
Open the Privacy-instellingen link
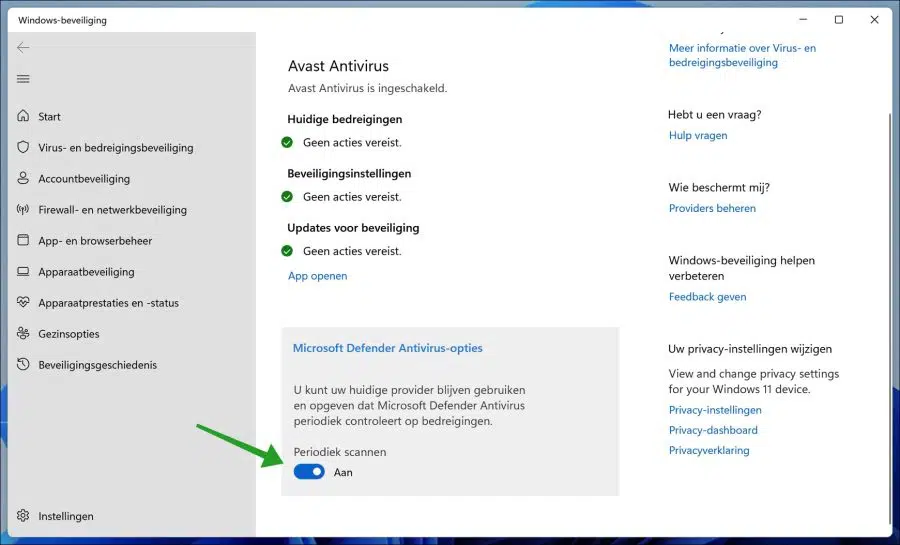(x=715, y=410)
